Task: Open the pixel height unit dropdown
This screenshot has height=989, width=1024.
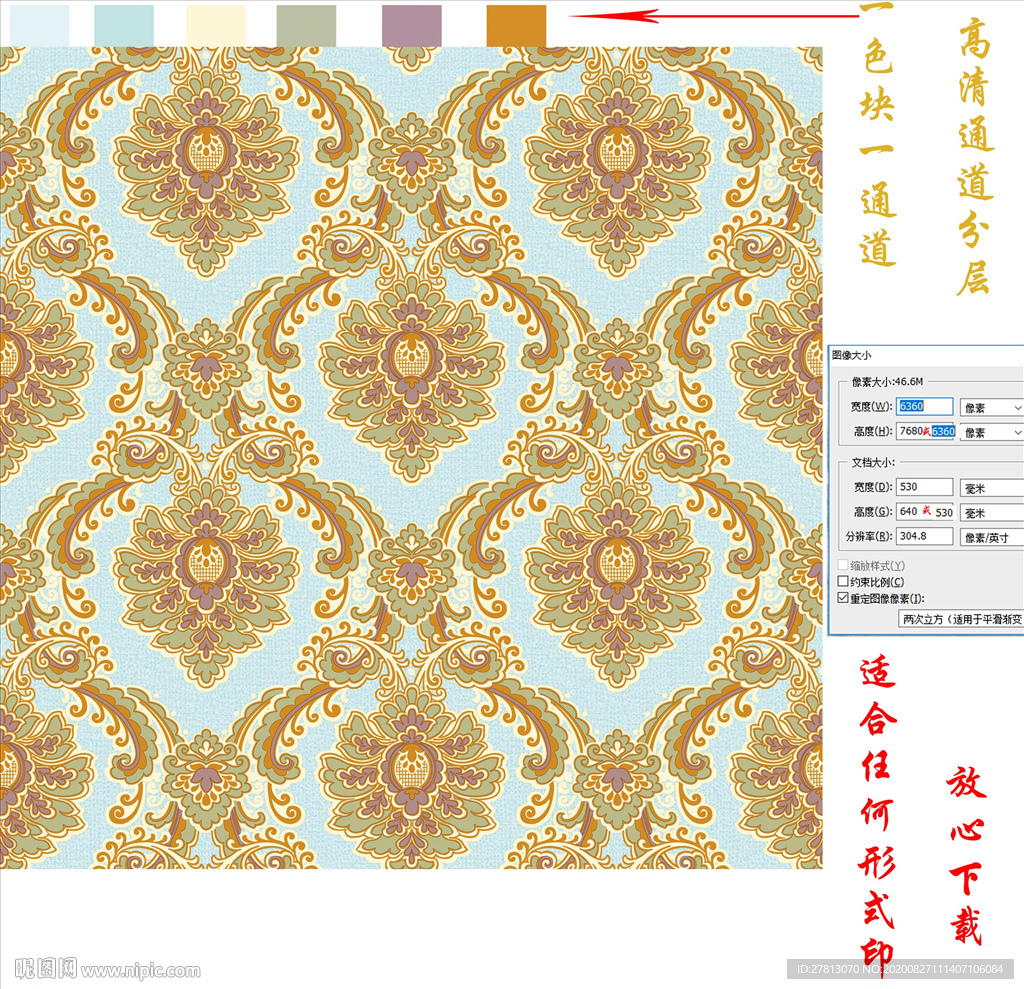Action: pos(991,432)
